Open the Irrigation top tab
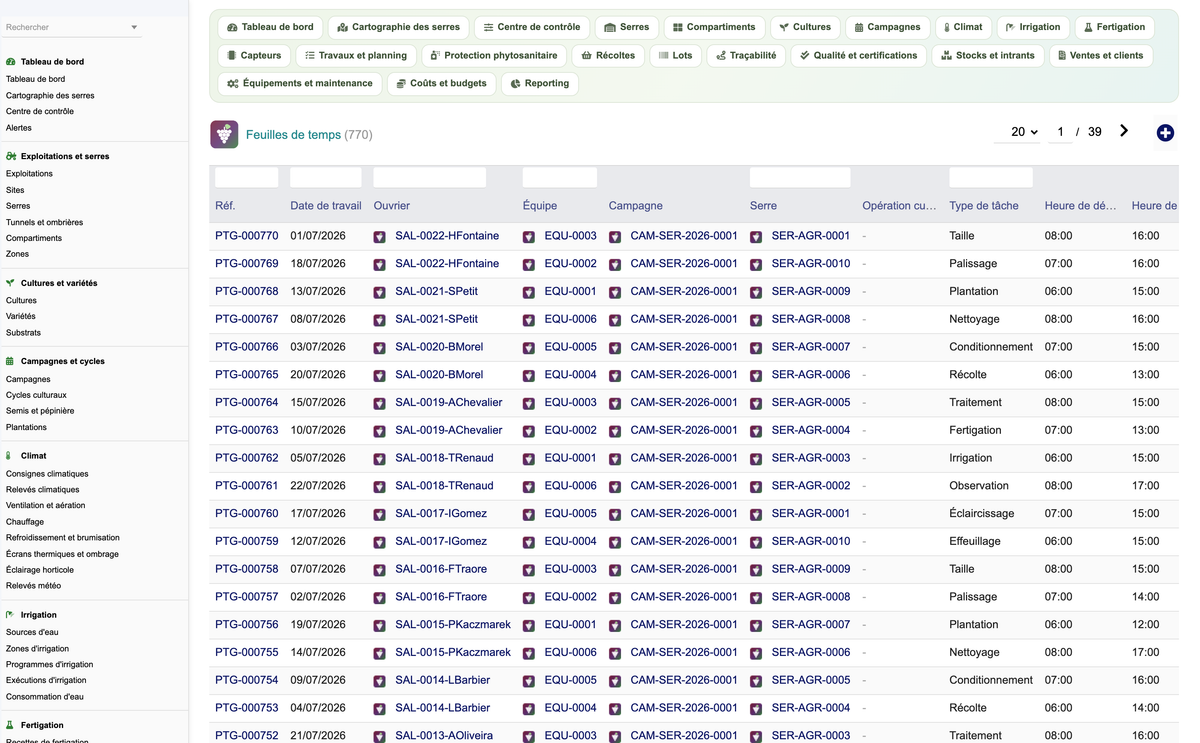 point(1033,27)
